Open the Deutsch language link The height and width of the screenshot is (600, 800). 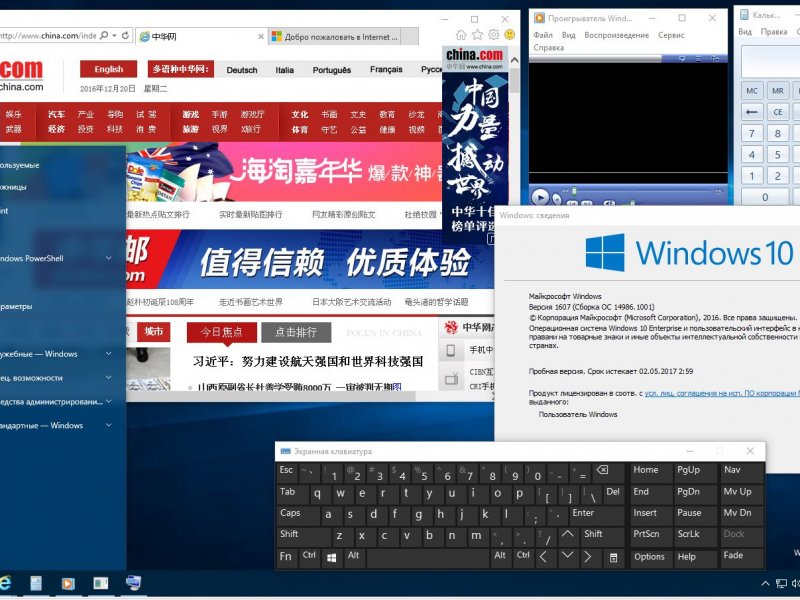242,70
